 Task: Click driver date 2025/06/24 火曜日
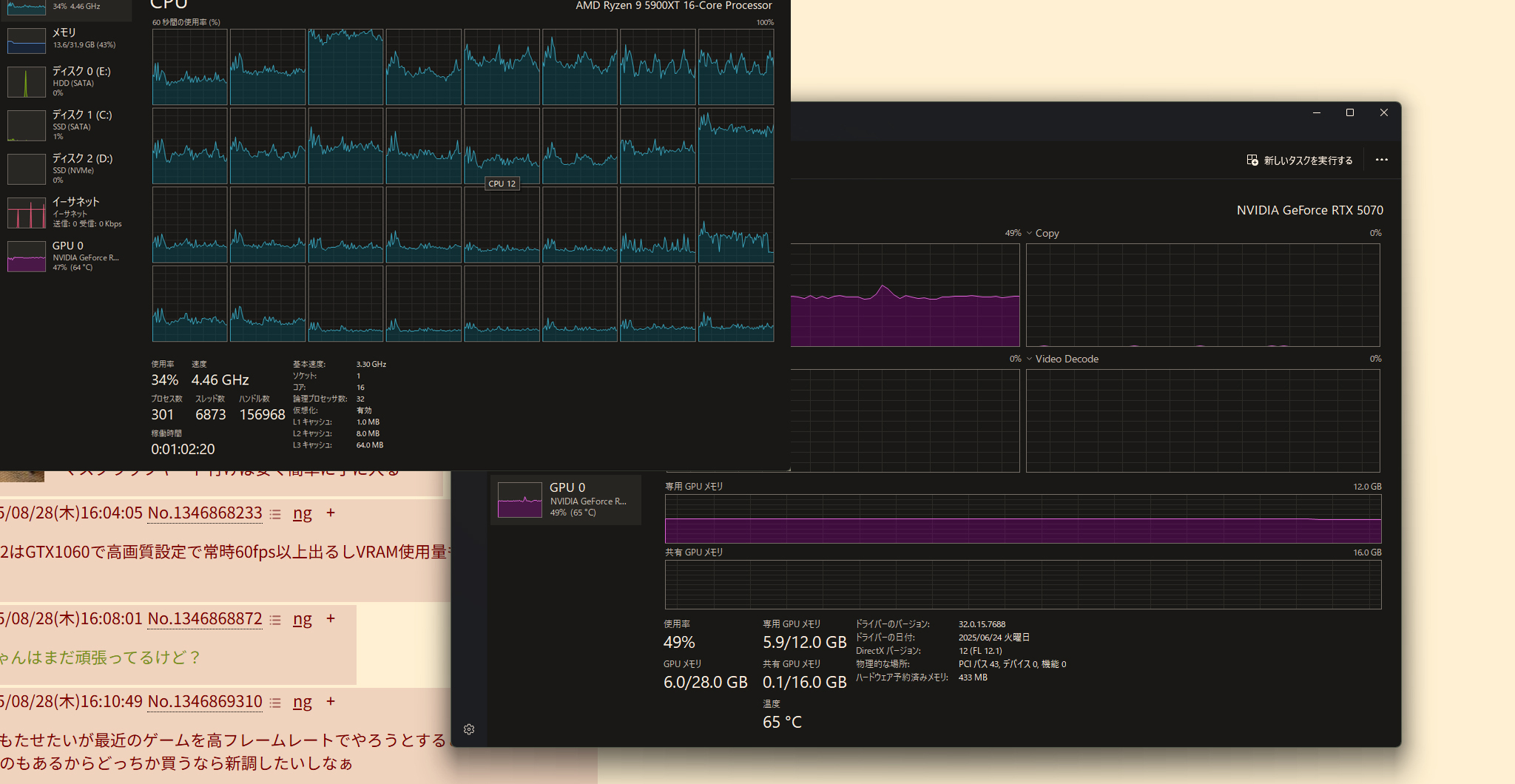993,638
